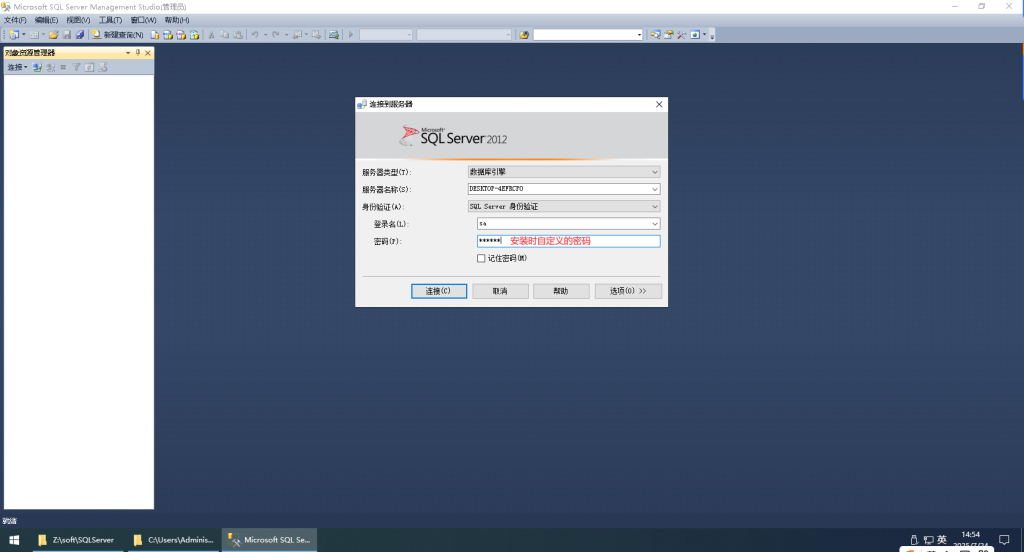Screen dimensions: 1024x552
Task: Close the Object Explorer panel
Action: [x=148, y=53]
